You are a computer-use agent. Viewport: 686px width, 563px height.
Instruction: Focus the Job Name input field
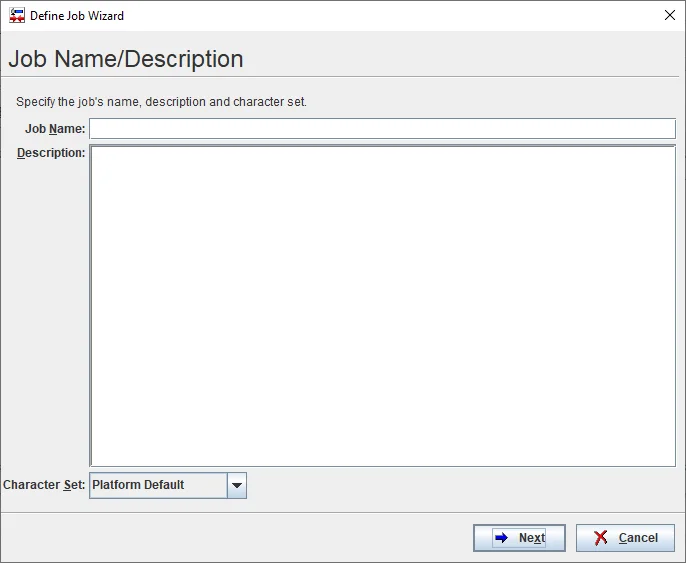[382, 129]
